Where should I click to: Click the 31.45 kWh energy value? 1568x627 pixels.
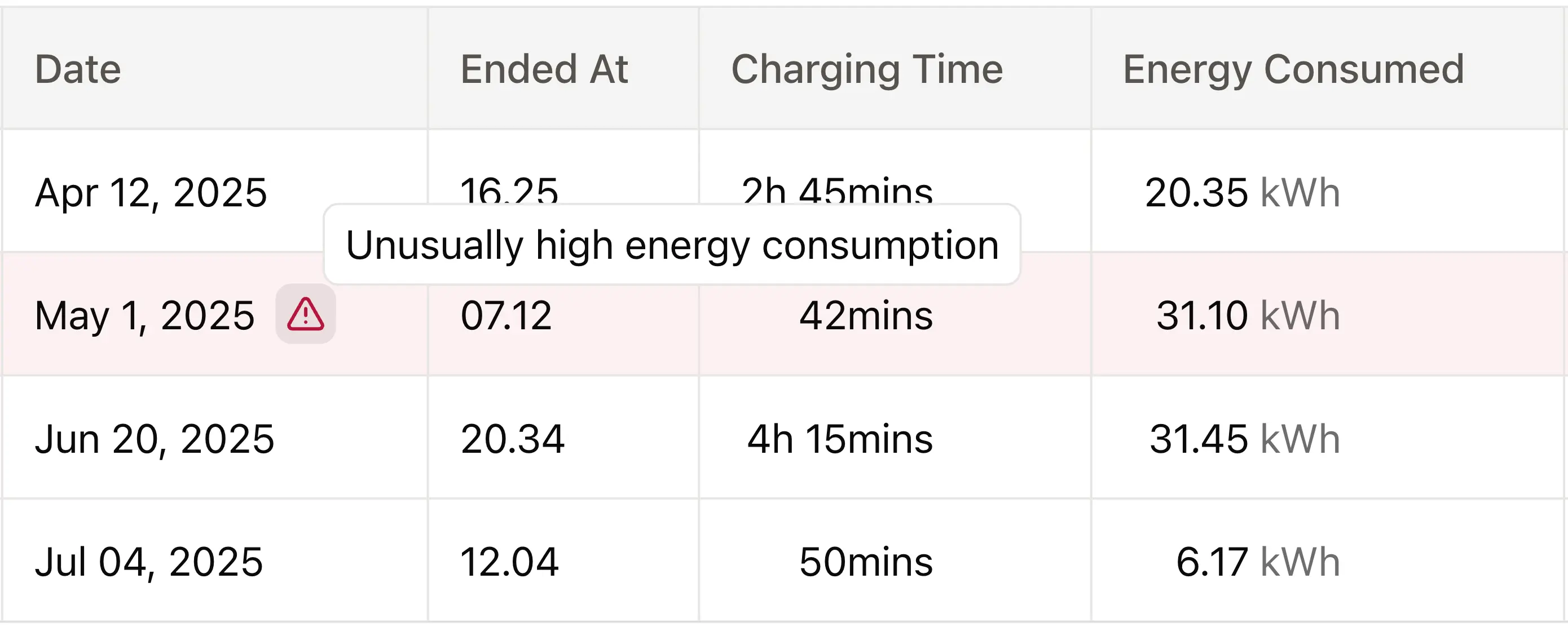(x=1244, y=439)
